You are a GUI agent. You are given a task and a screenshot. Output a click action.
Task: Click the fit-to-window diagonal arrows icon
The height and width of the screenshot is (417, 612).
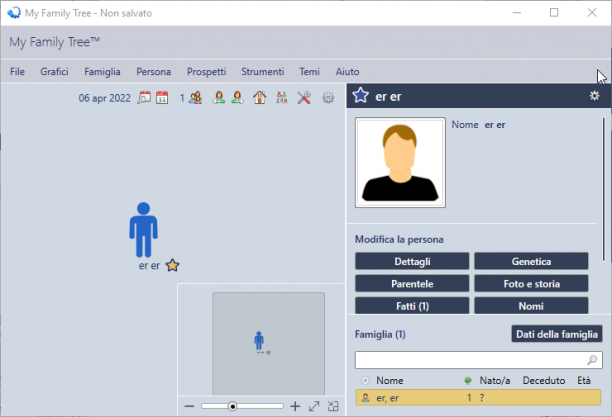point(314,406)
